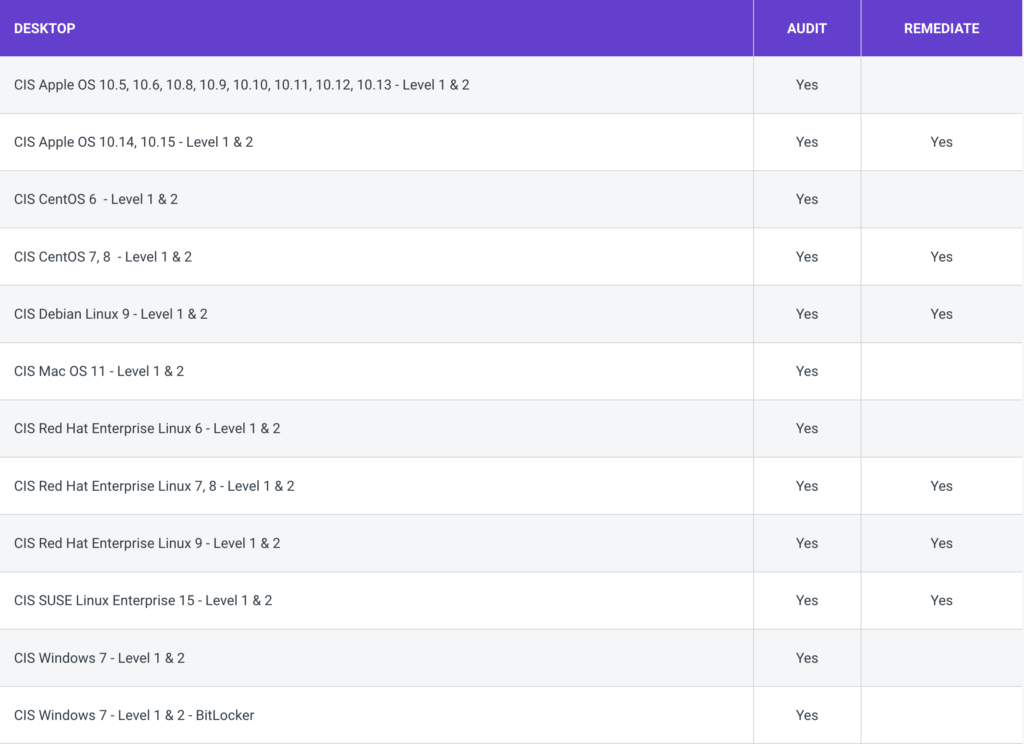Click Audit Yes for Apple OS 10.14, 10.15
Viewport: 1024px width, 744px height.
pyautogui.click(x=807, y=142)
